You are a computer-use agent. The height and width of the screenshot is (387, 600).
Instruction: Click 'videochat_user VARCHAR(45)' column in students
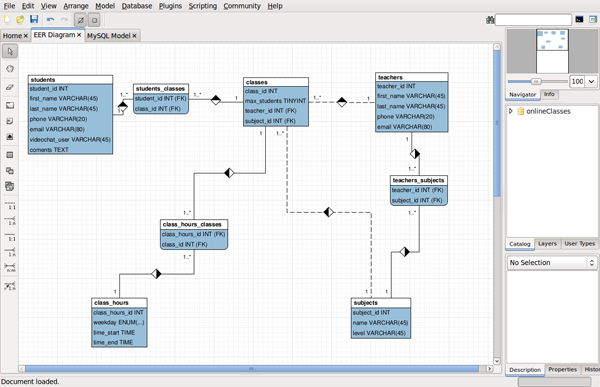point(70,140)
